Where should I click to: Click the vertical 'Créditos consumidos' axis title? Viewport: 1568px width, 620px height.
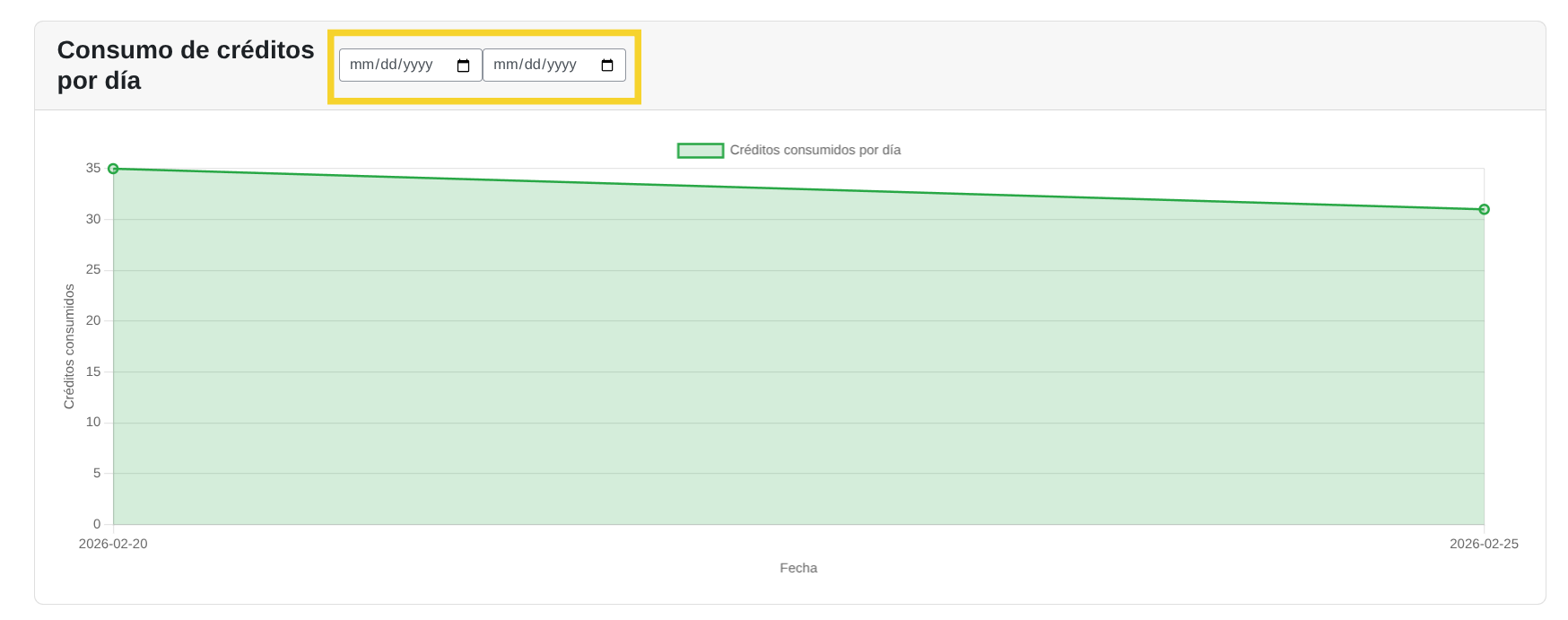[69, 346]
